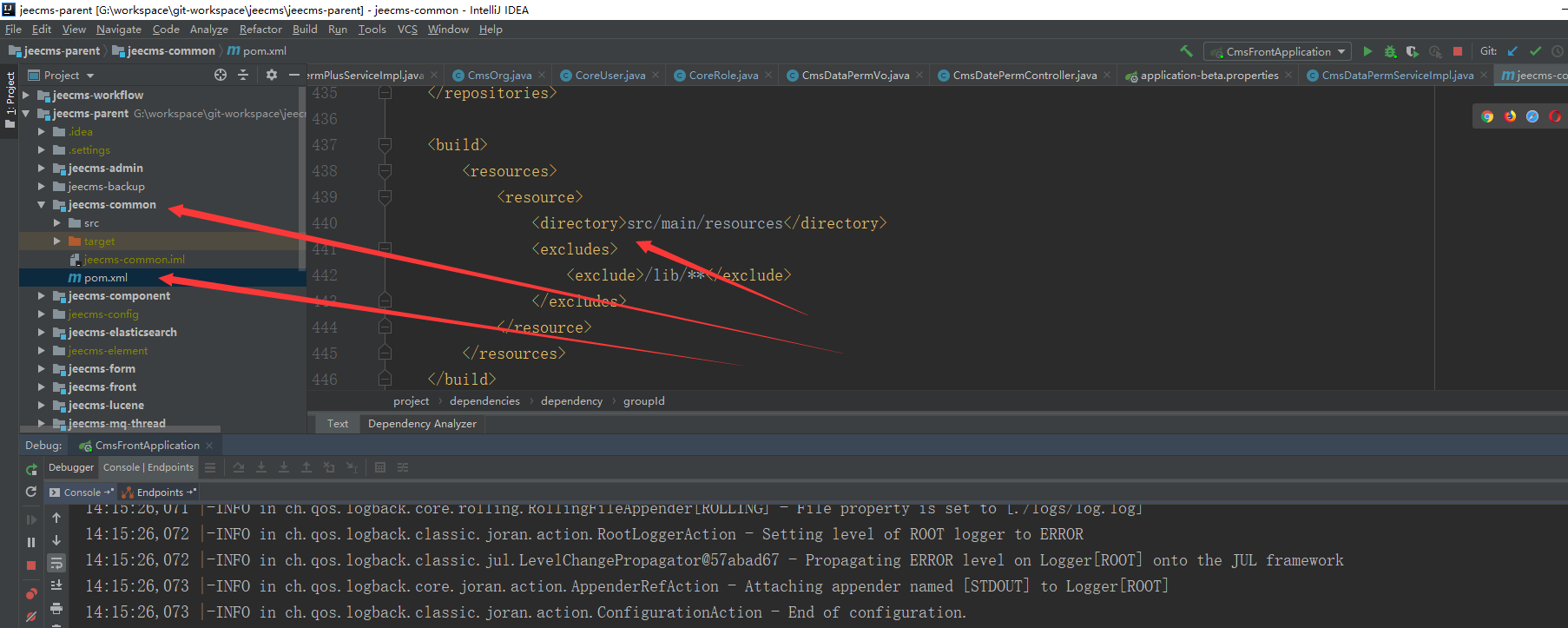Build project with the hammer icon
Image resolution: width=1568 pixels, height=628 pixels.
pyautogui.click(x=1186, y=51)
